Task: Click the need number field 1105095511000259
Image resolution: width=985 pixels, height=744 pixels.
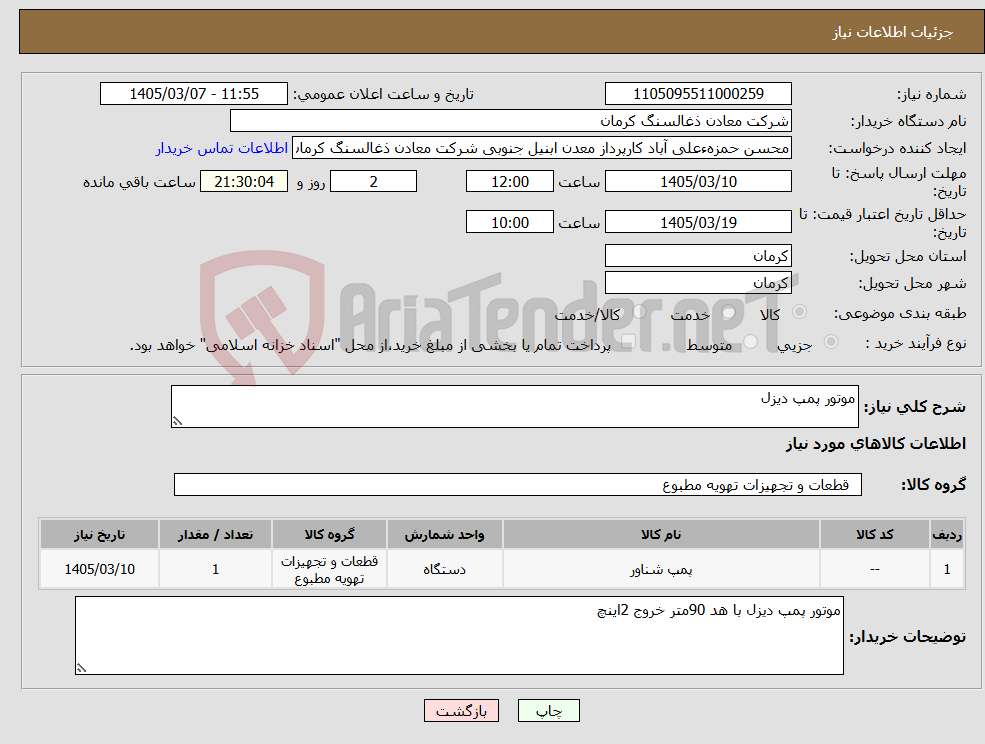Action: pyautogui.click(x=698, y=94)
